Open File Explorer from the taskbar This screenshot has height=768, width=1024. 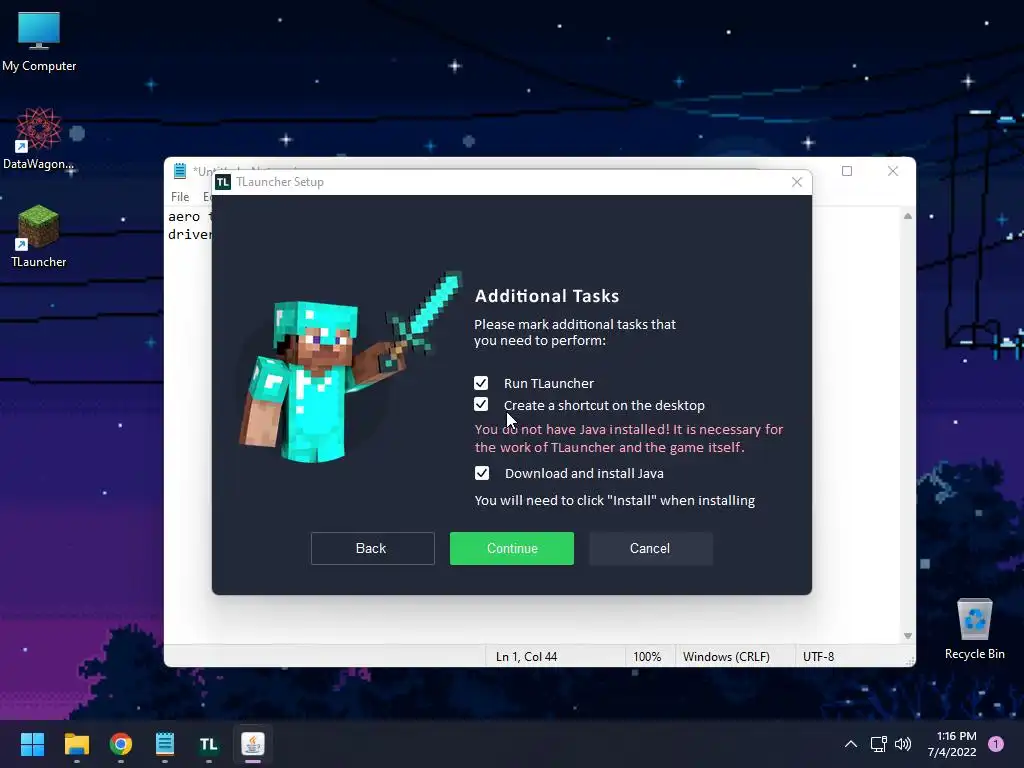click(76, 744)
